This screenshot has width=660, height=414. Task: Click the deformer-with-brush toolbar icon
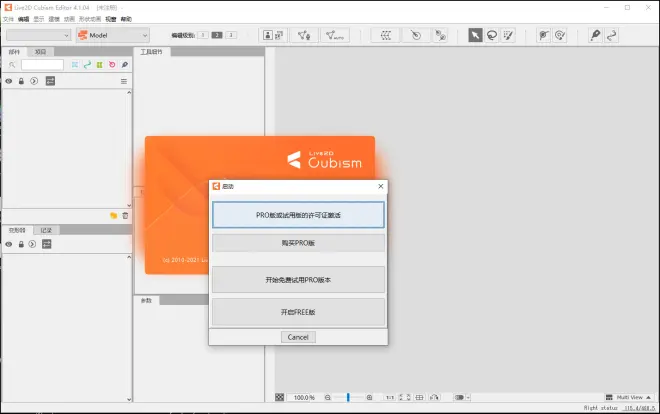(x=440, y=35)
